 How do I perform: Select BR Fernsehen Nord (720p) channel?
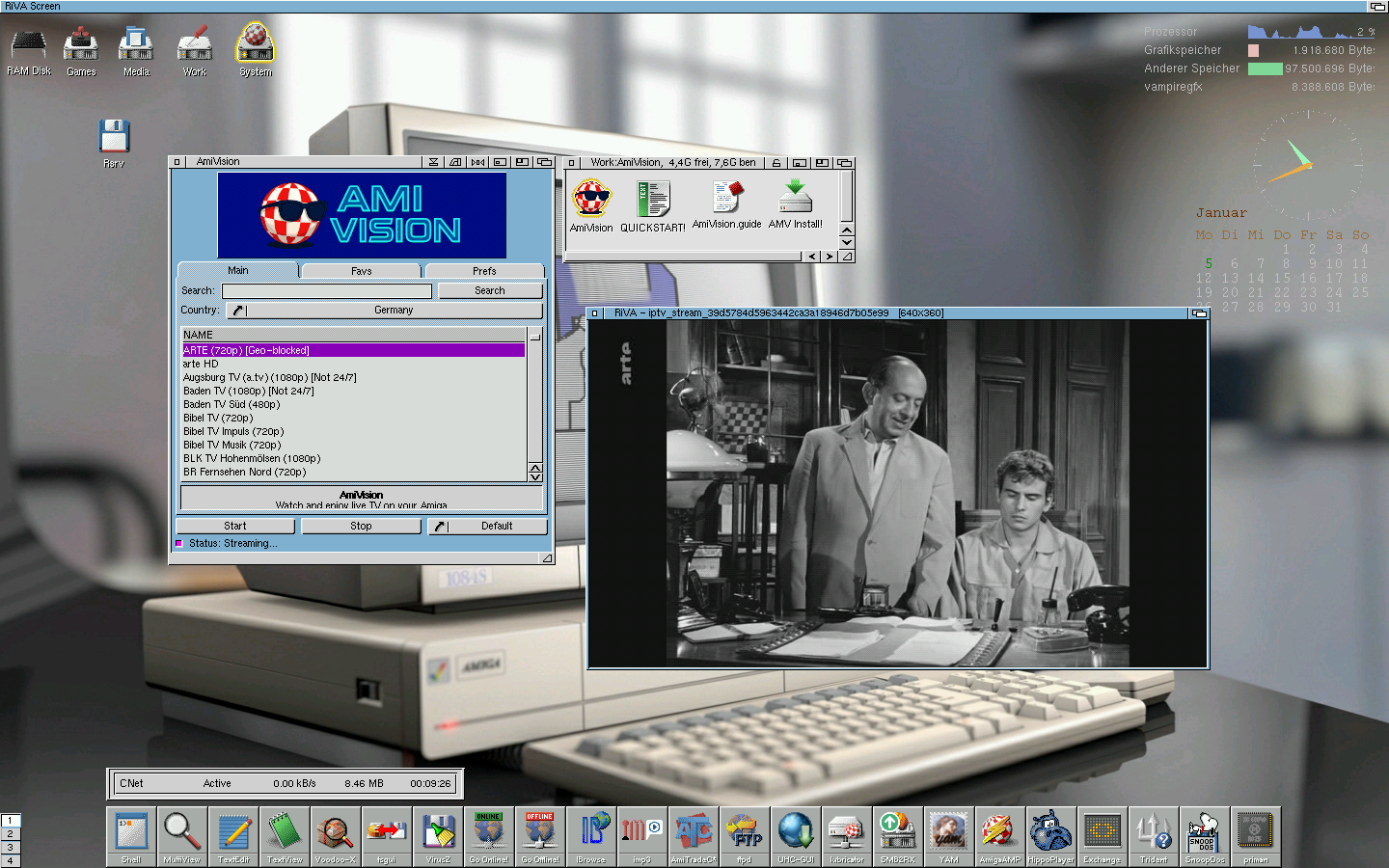pyautogui.click(x=353, y=472)
